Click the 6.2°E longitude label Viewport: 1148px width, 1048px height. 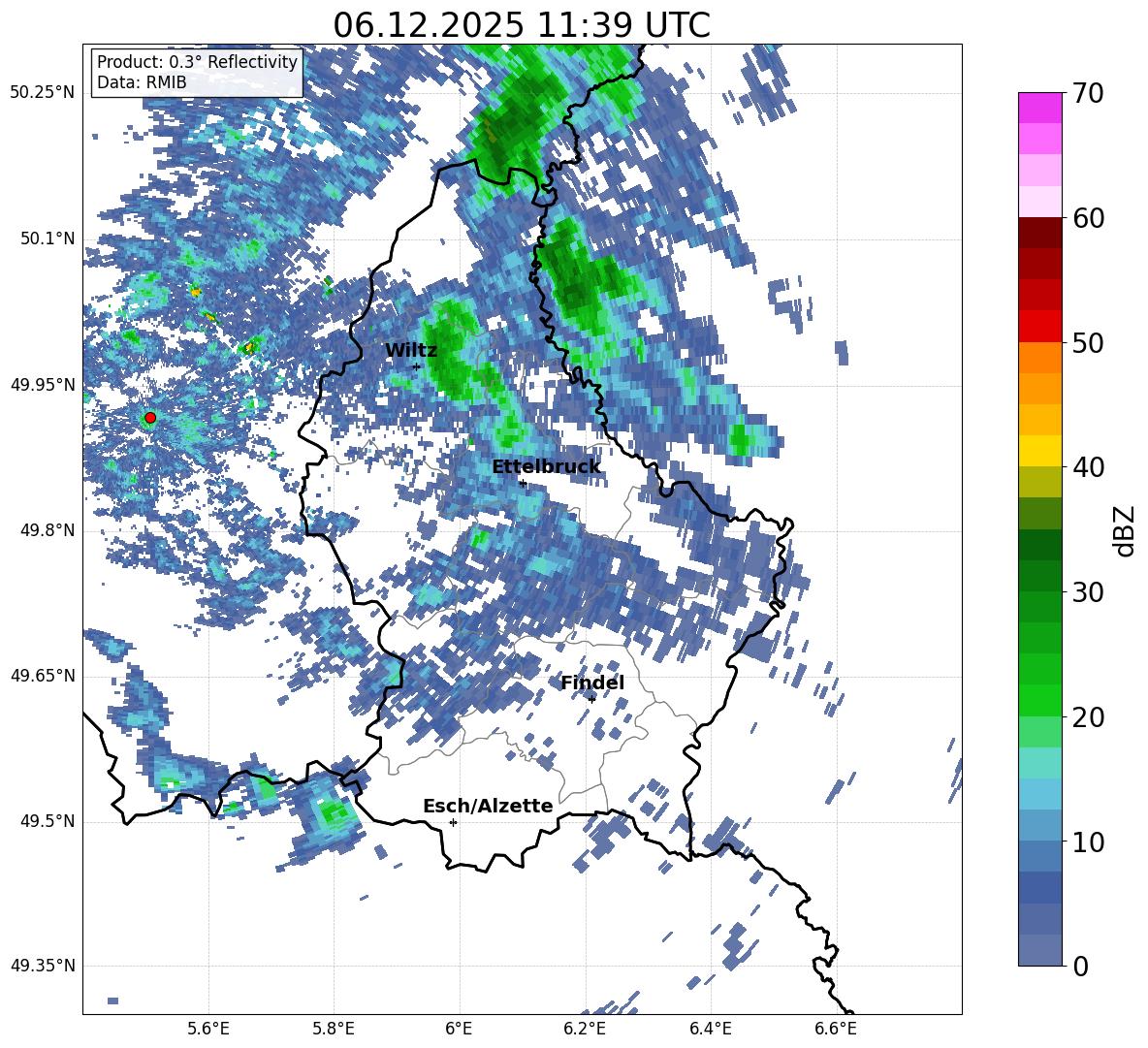click(x=585, y=1029)
